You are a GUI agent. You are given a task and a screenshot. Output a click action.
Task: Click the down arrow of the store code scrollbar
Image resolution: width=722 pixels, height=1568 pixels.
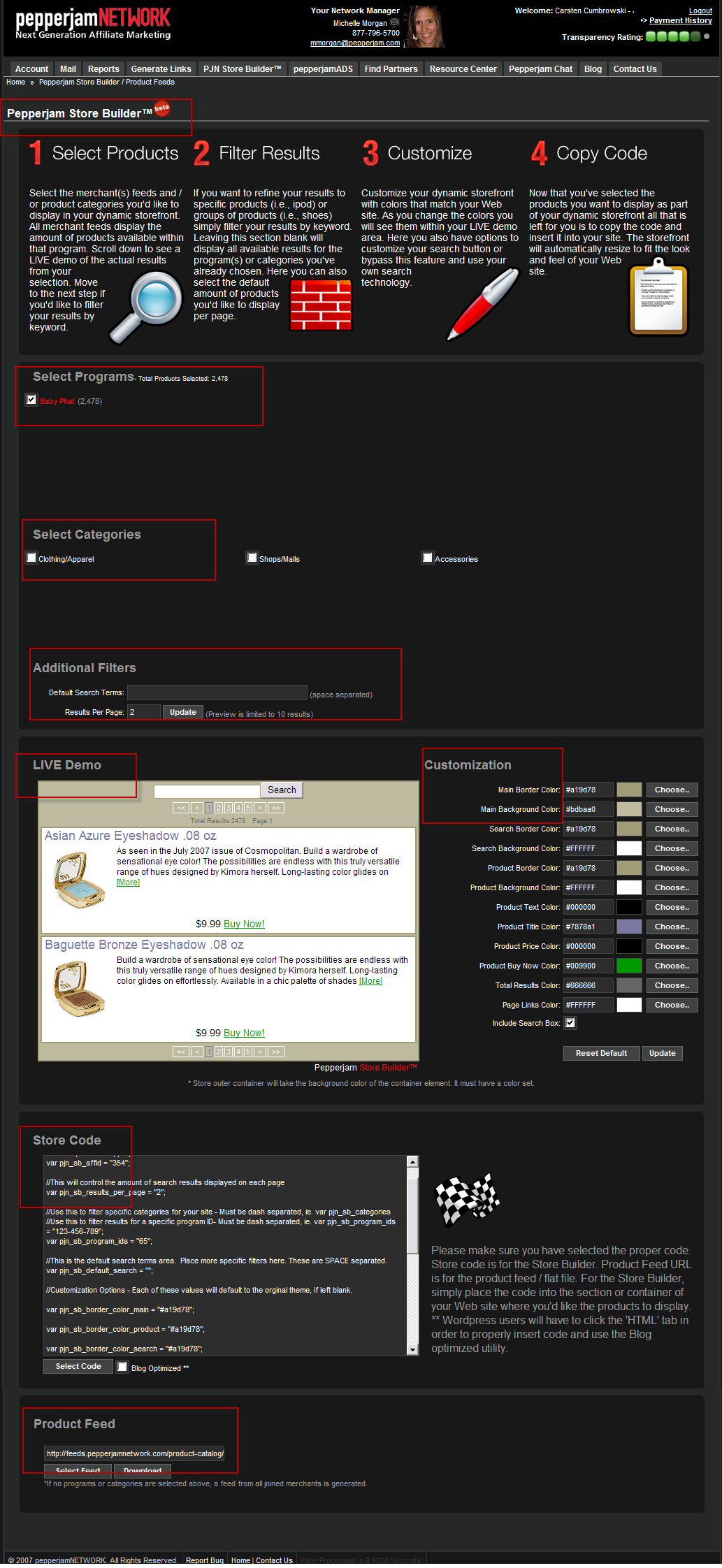[x=413, y=1350]
